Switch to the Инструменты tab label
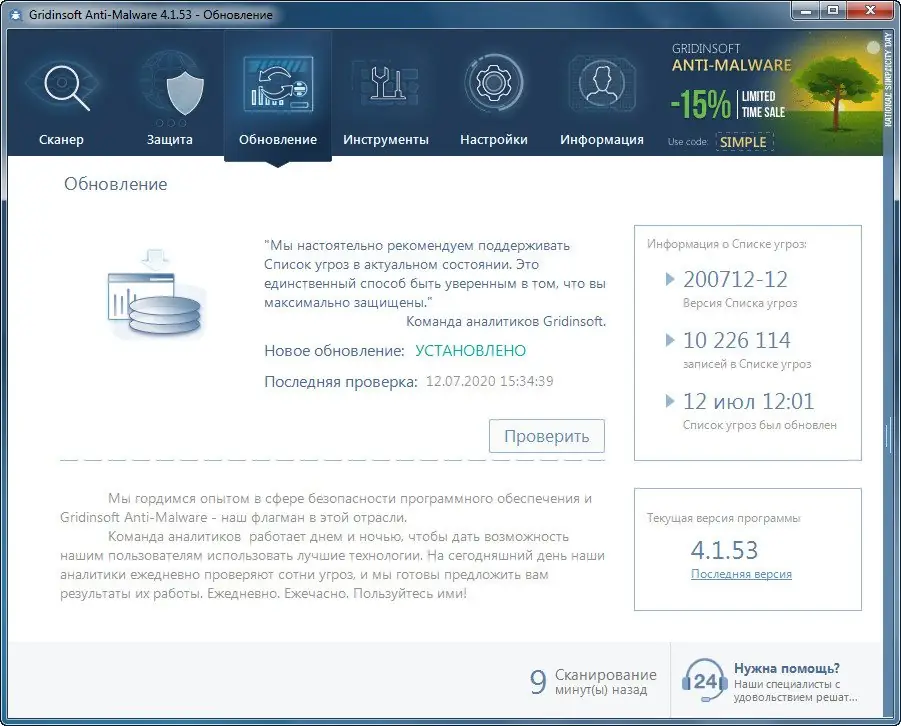The image size is (901, 726). [x=386, y=140]
